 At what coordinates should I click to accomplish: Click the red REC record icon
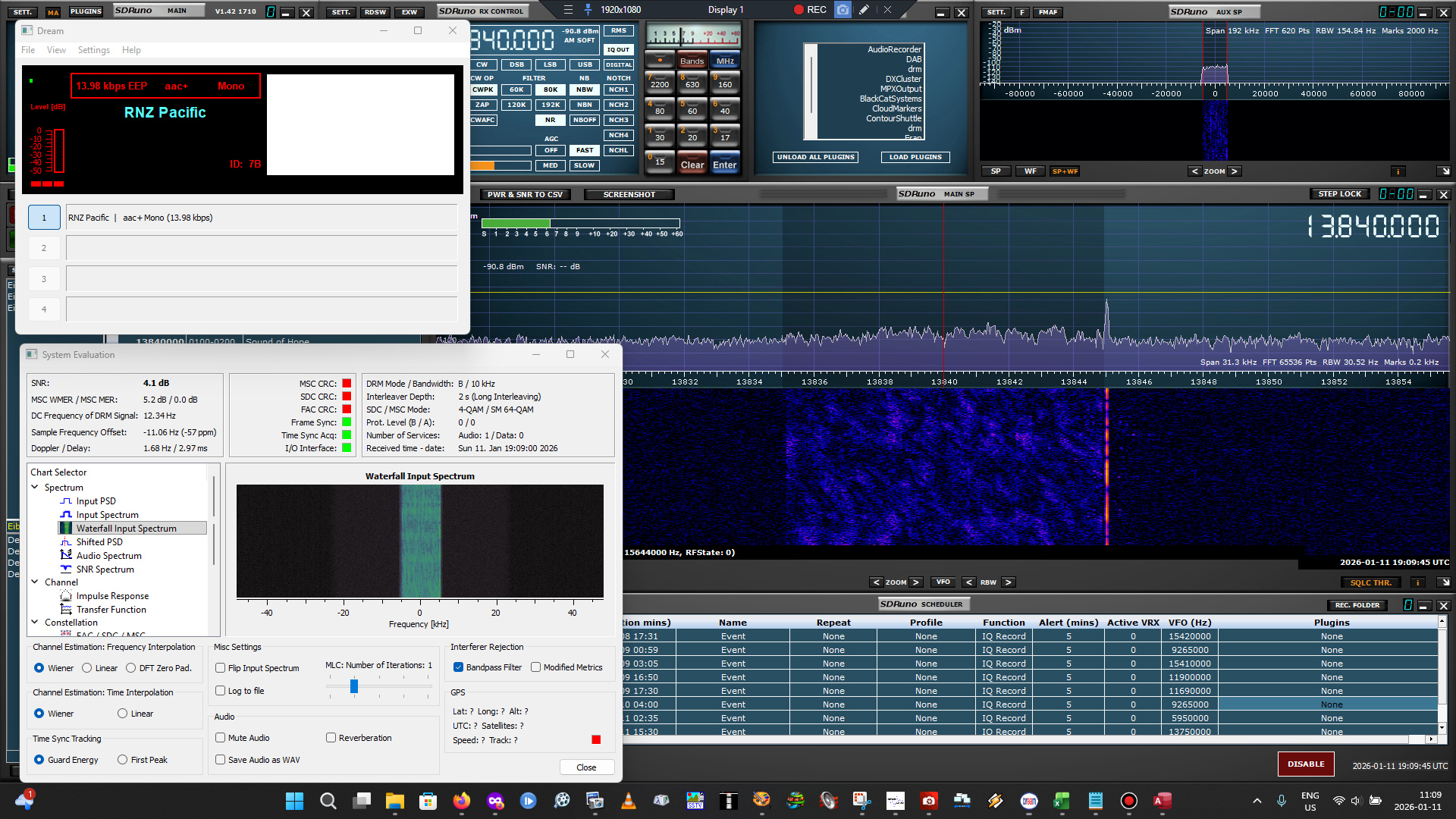click(x=799, y=10)
